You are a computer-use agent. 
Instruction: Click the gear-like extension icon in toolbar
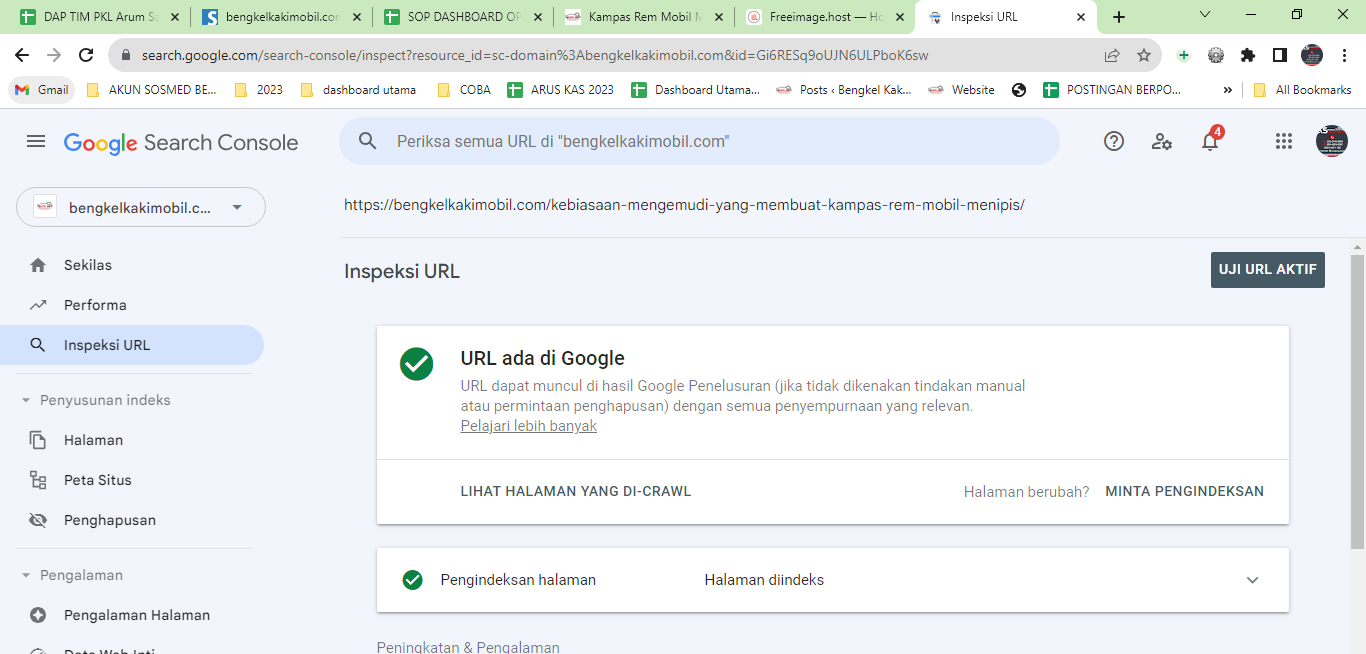pyautogui.click(x=1216, y=55)
